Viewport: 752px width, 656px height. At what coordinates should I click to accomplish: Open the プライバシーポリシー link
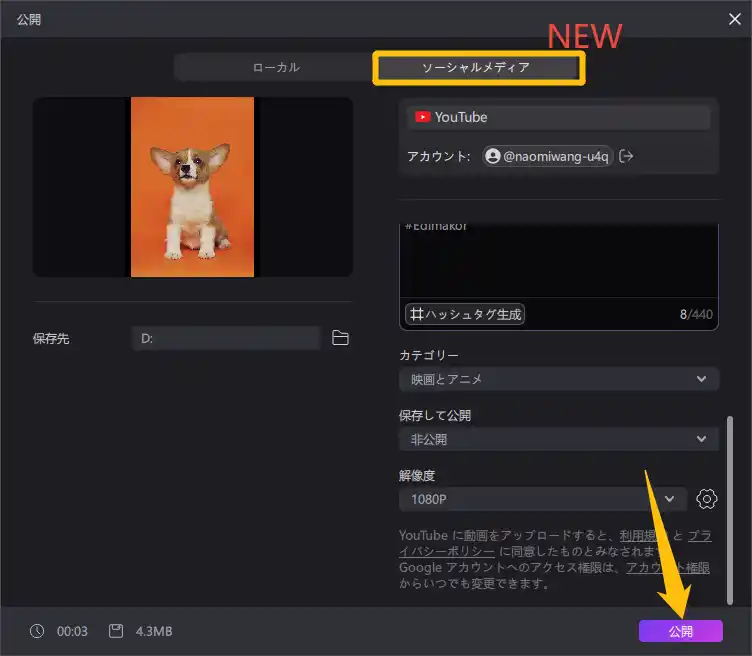tap(555, 543)
